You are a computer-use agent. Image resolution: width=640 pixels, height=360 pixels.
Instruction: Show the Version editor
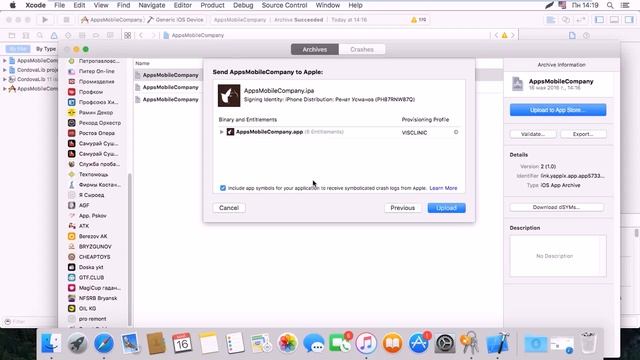(x=580, y=20)
